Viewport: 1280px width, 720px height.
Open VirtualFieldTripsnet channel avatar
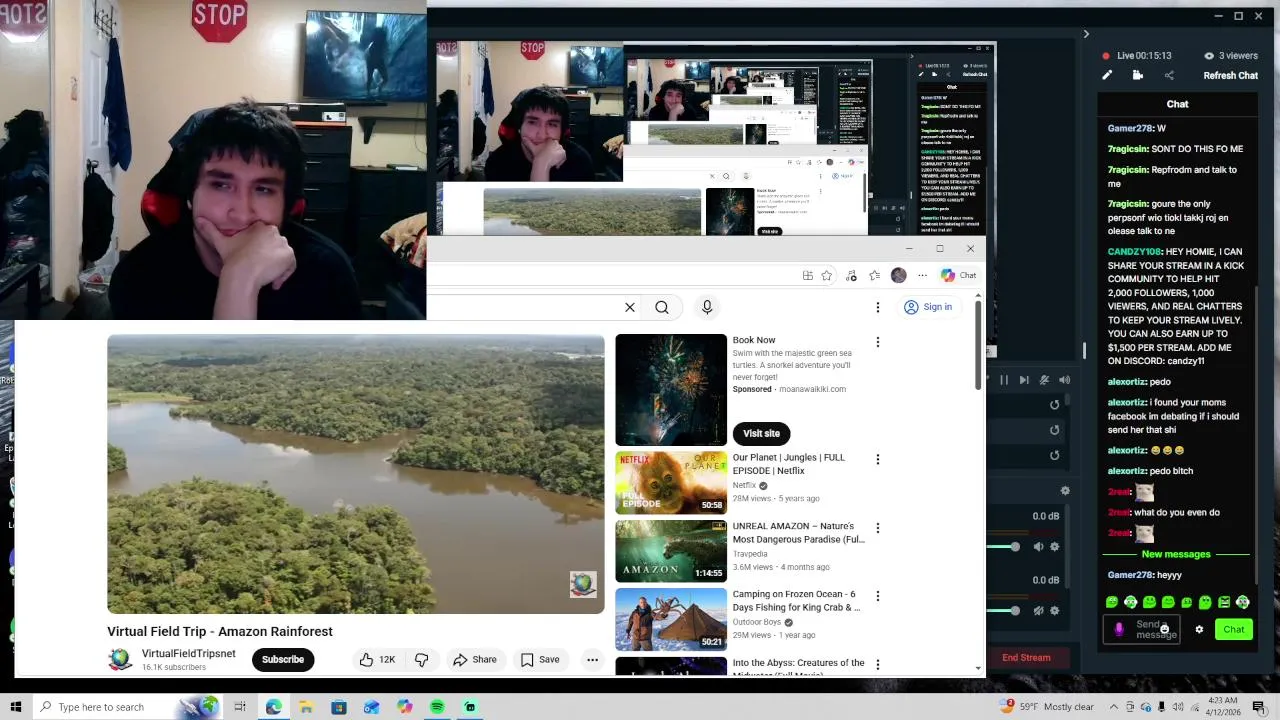(120, 659)
